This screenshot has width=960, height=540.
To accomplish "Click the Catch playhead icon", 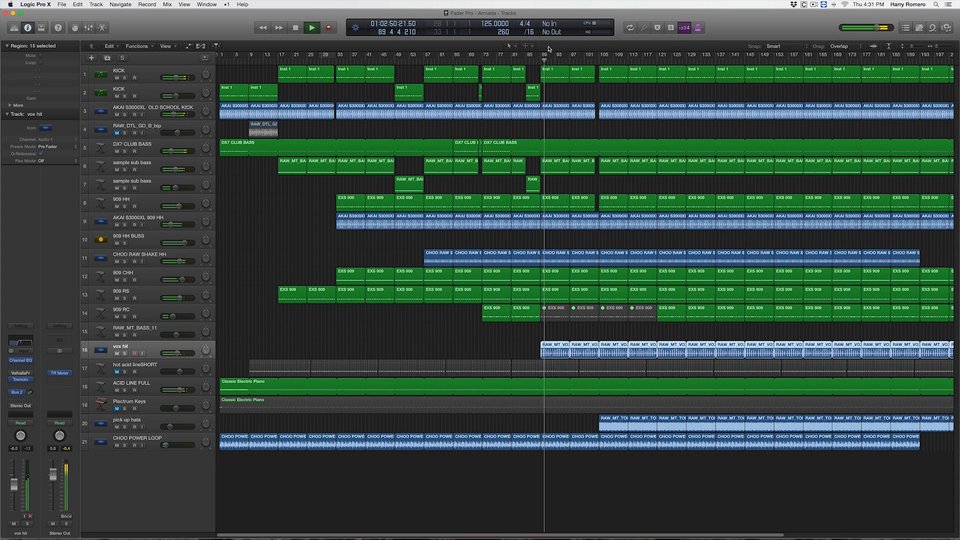I will tap(216, 46).
